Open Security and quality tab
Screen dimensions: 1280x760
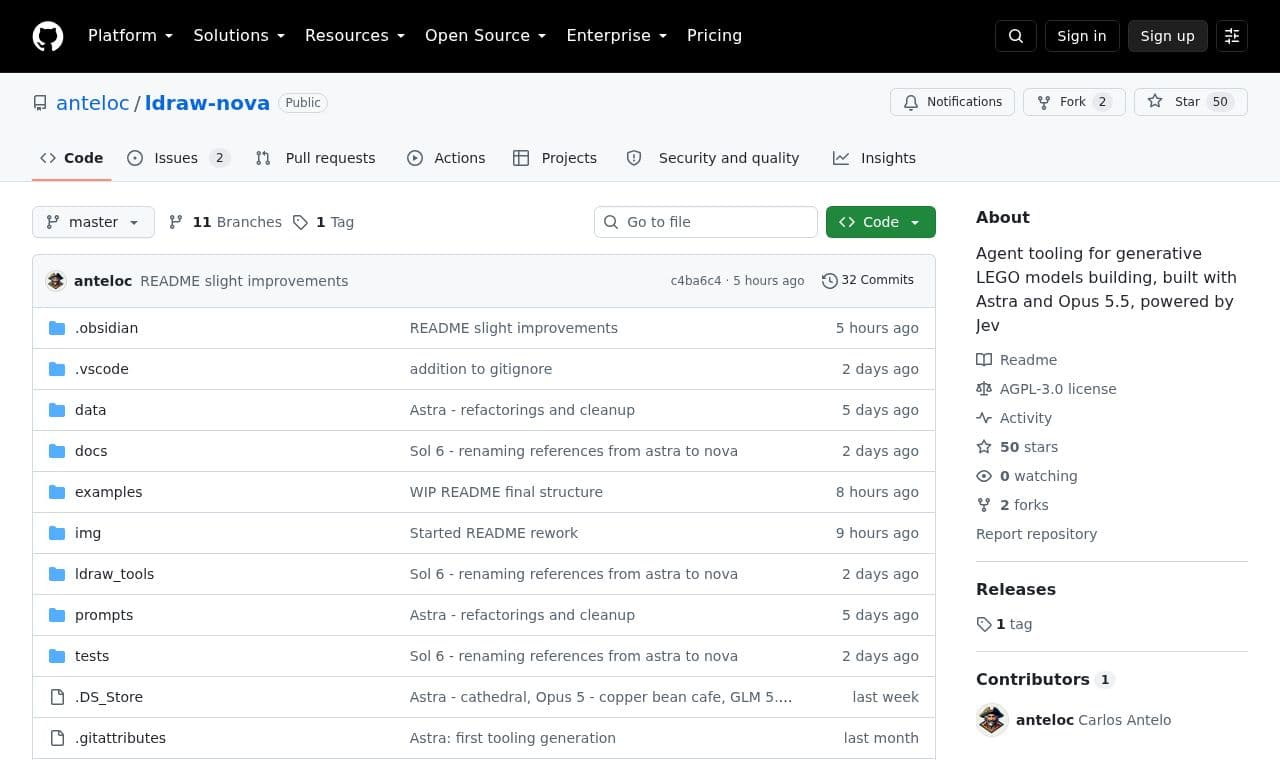coord(713,158)
